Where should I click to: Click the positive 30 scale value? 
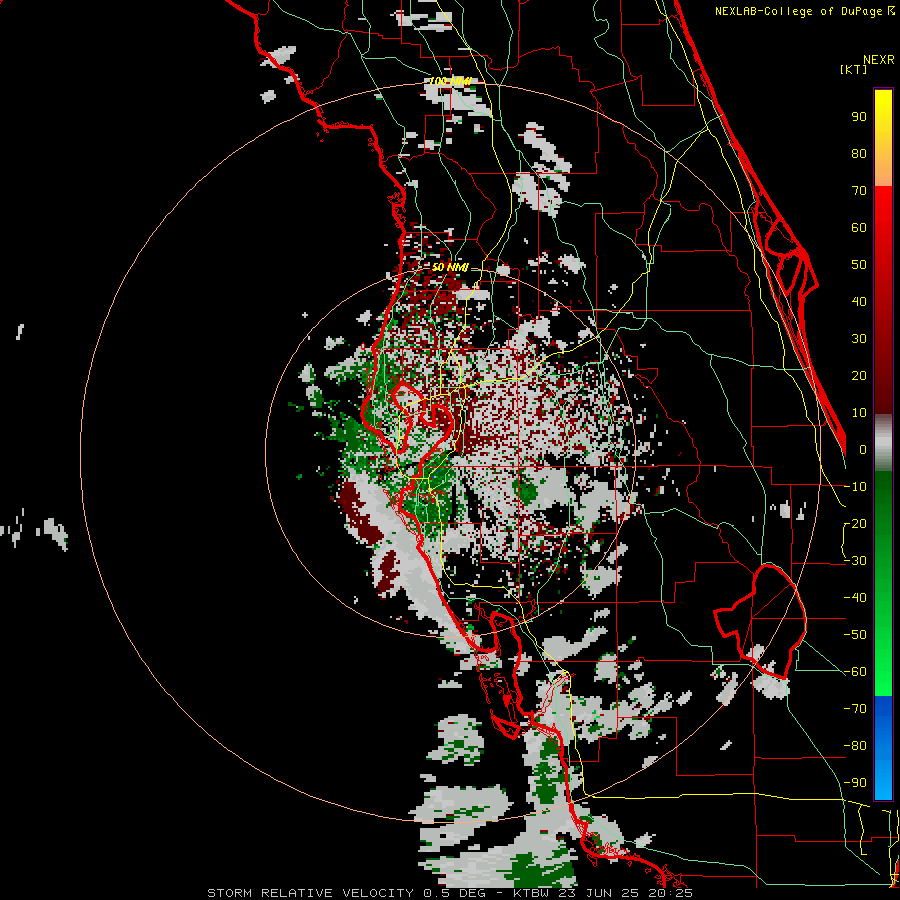pos(859,339)
